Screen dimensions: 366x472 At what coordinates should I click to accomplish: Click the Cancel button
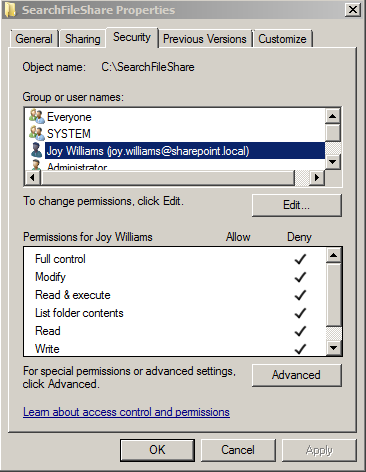(238, 450)
